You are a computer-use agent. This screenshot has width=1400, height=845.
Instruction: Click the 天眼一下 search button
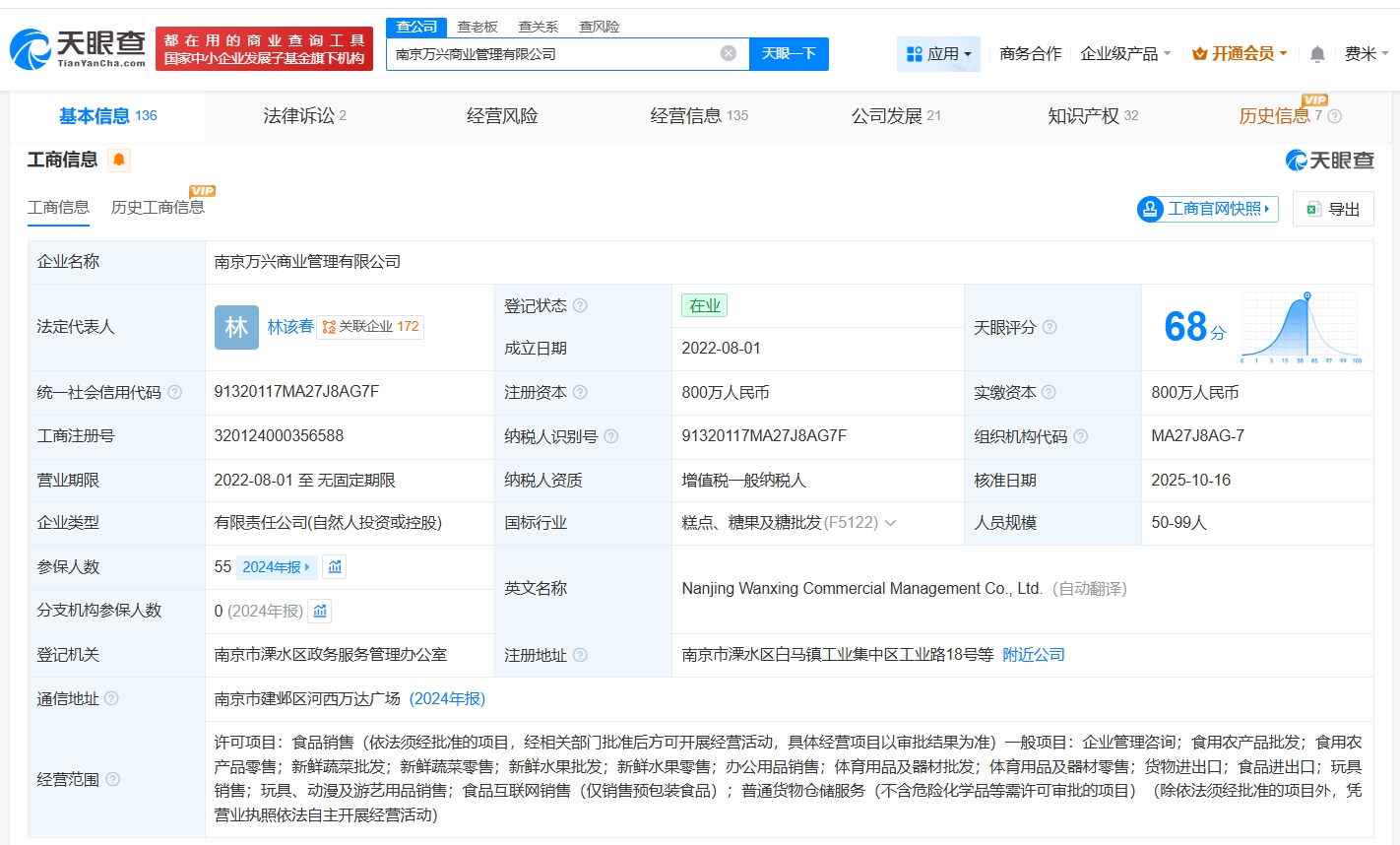tap(789, 54)
